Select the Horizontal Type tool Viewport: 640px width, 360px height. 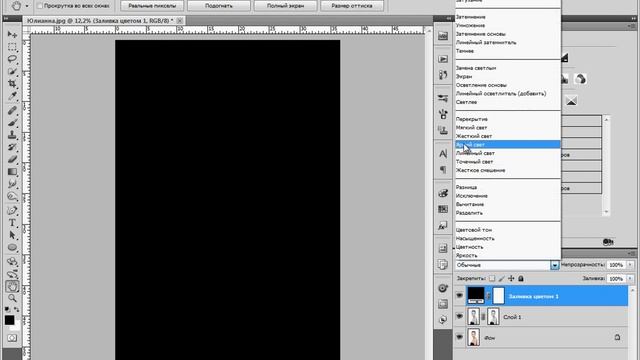point(12,223)
